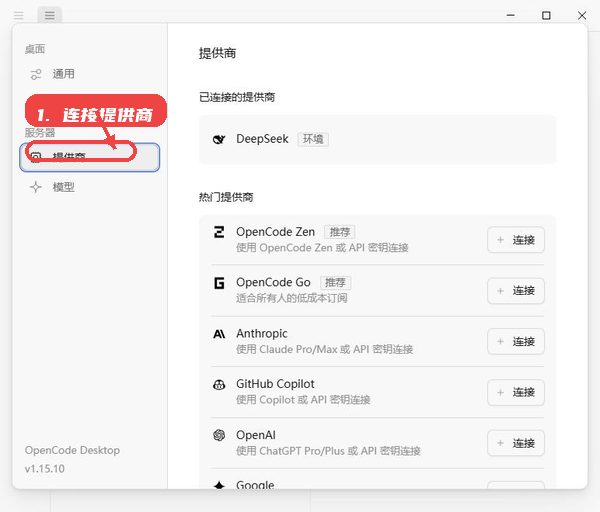Connect the Anthropic provider
The image size is (600, 512).
[516, 341]
